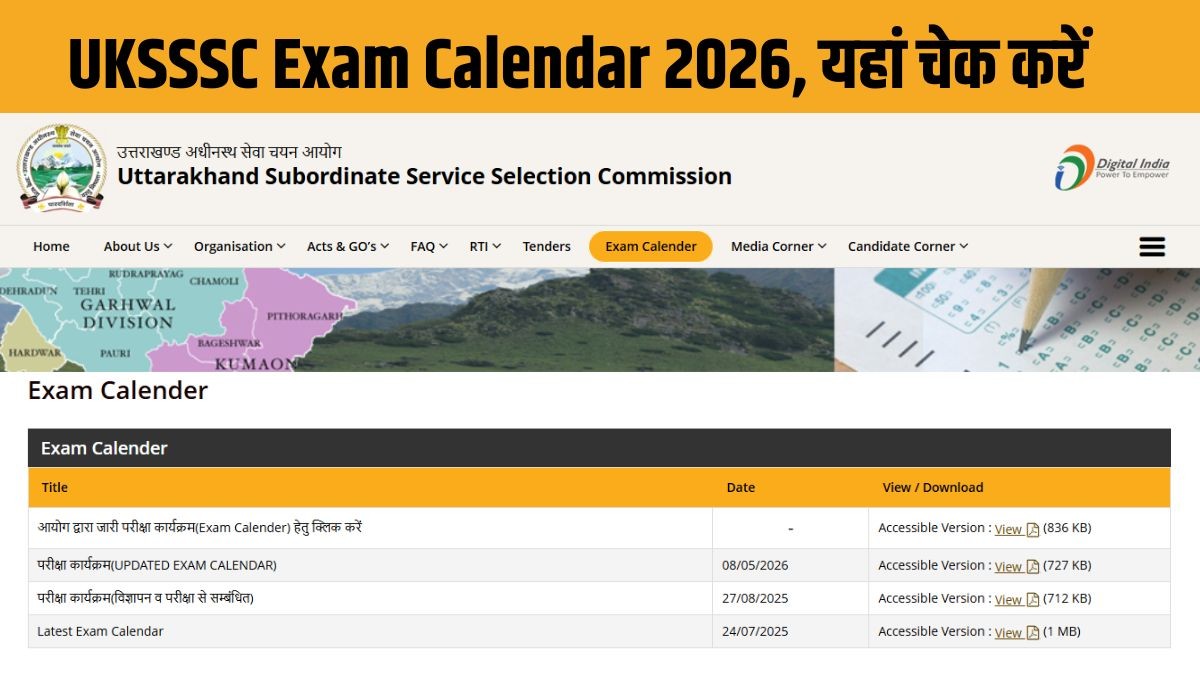Click PDF icon for 712 KB file
The image size is (1200, 675).
(x=1033, y=600)
